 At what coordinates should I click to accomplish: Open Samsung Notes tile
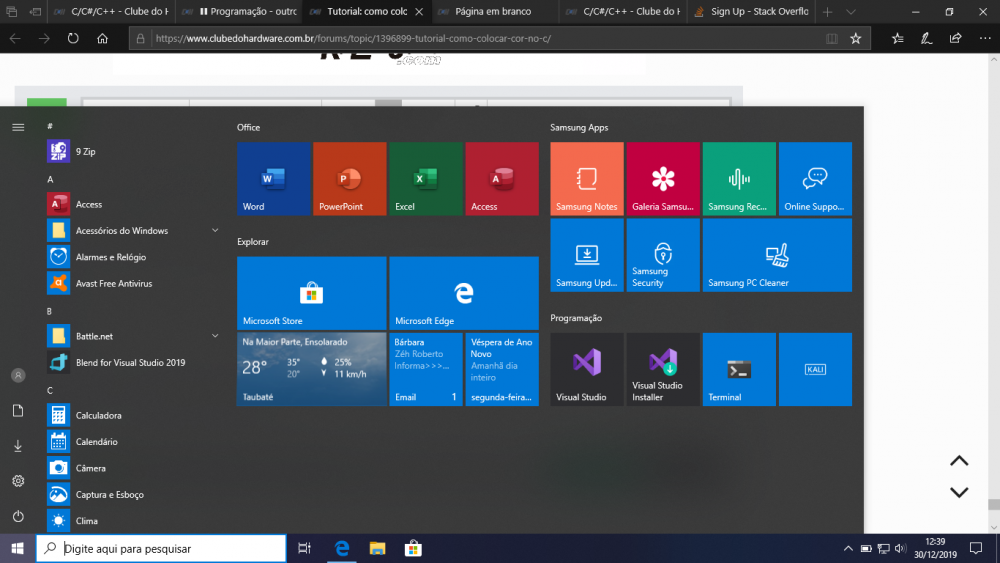tap(587, 179)
